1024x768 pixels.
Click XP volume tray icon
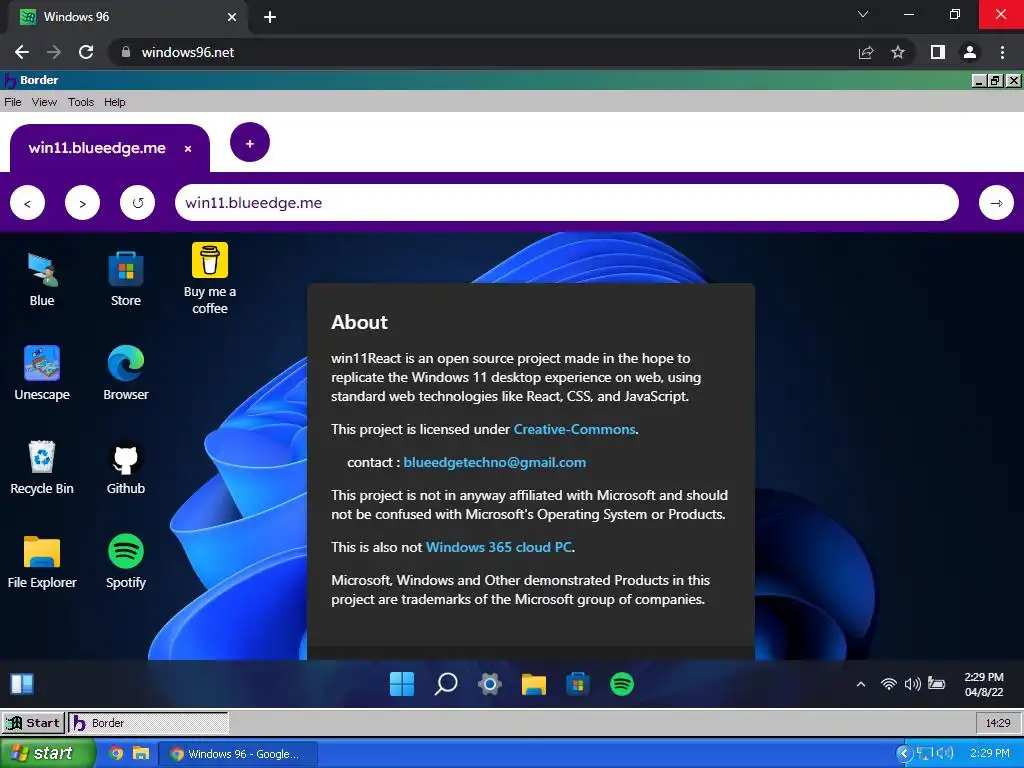pyautogui.click(x=945, y=754)
